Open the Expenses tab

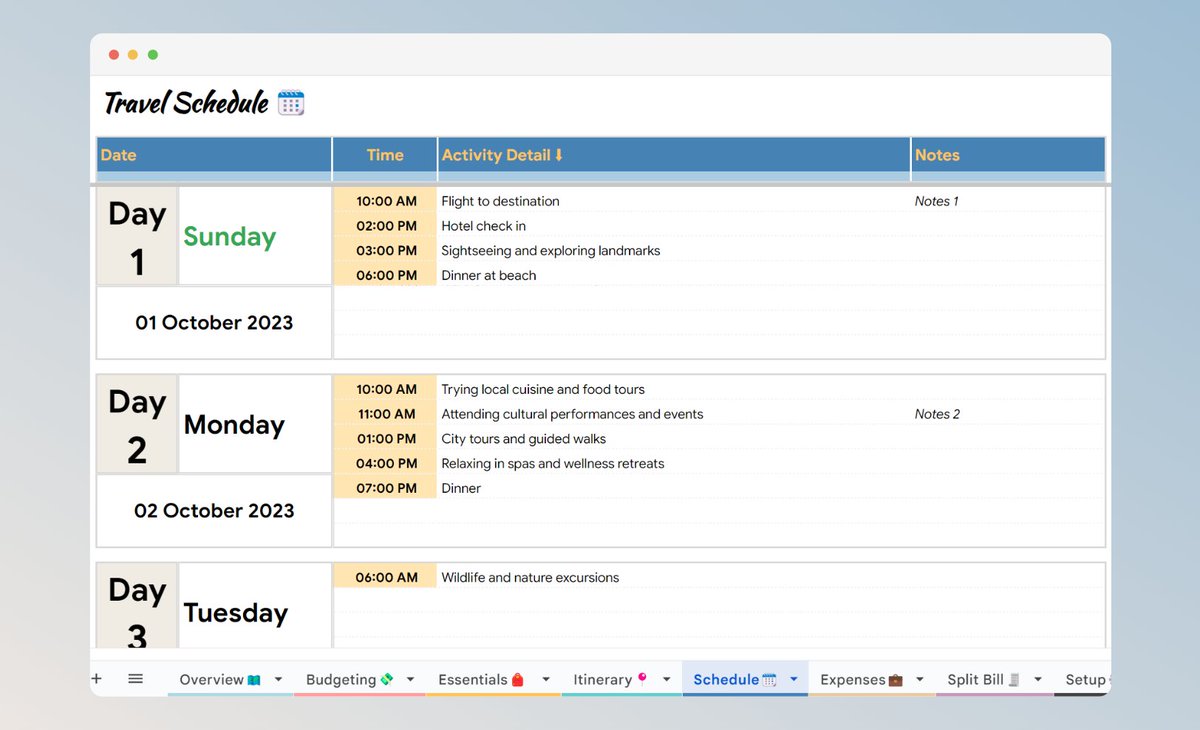pyautogui.click(x=861, y=679)
